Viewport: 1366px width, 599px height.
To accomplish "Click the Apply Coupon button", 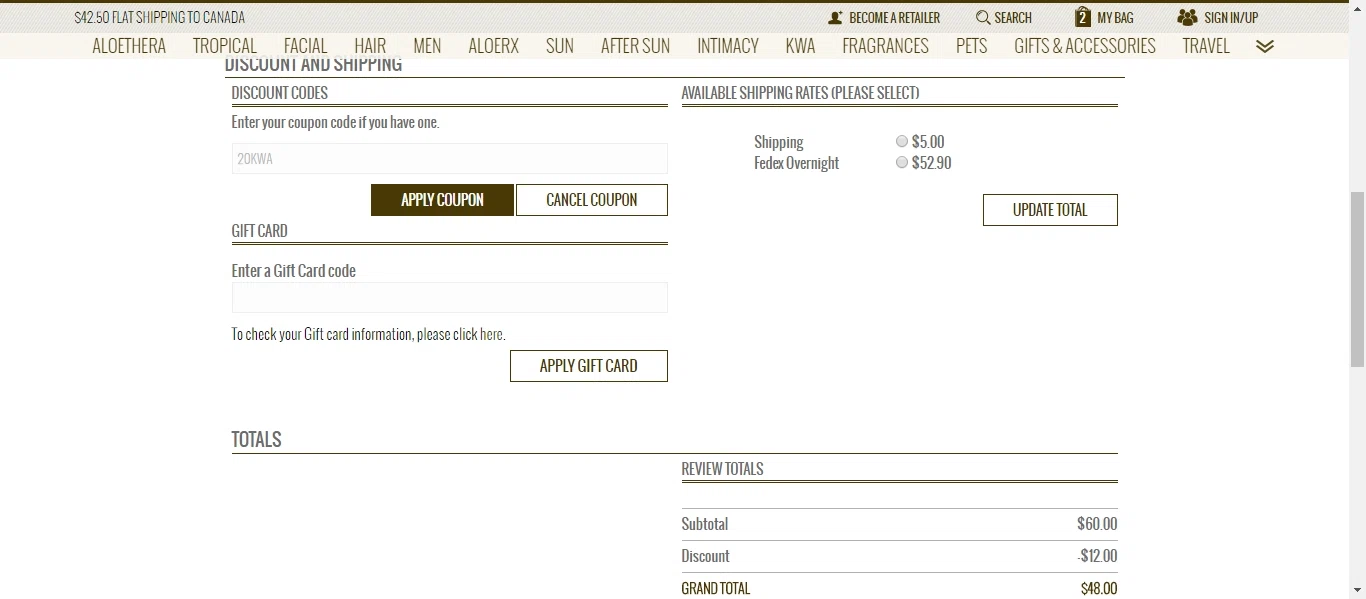I will (x=442, y=200).
